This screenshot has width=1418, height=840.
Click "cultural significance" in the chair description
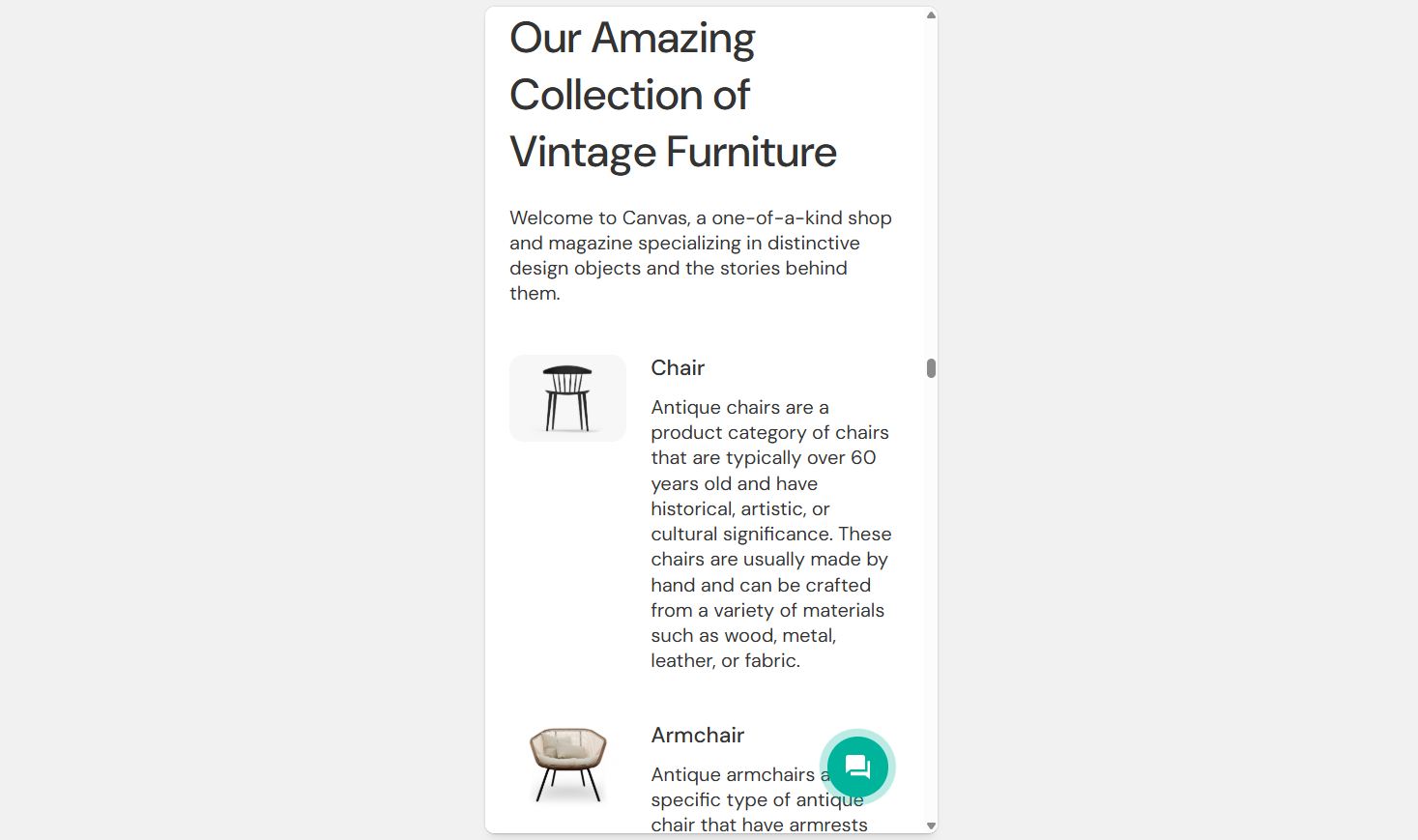coord(740,535)
